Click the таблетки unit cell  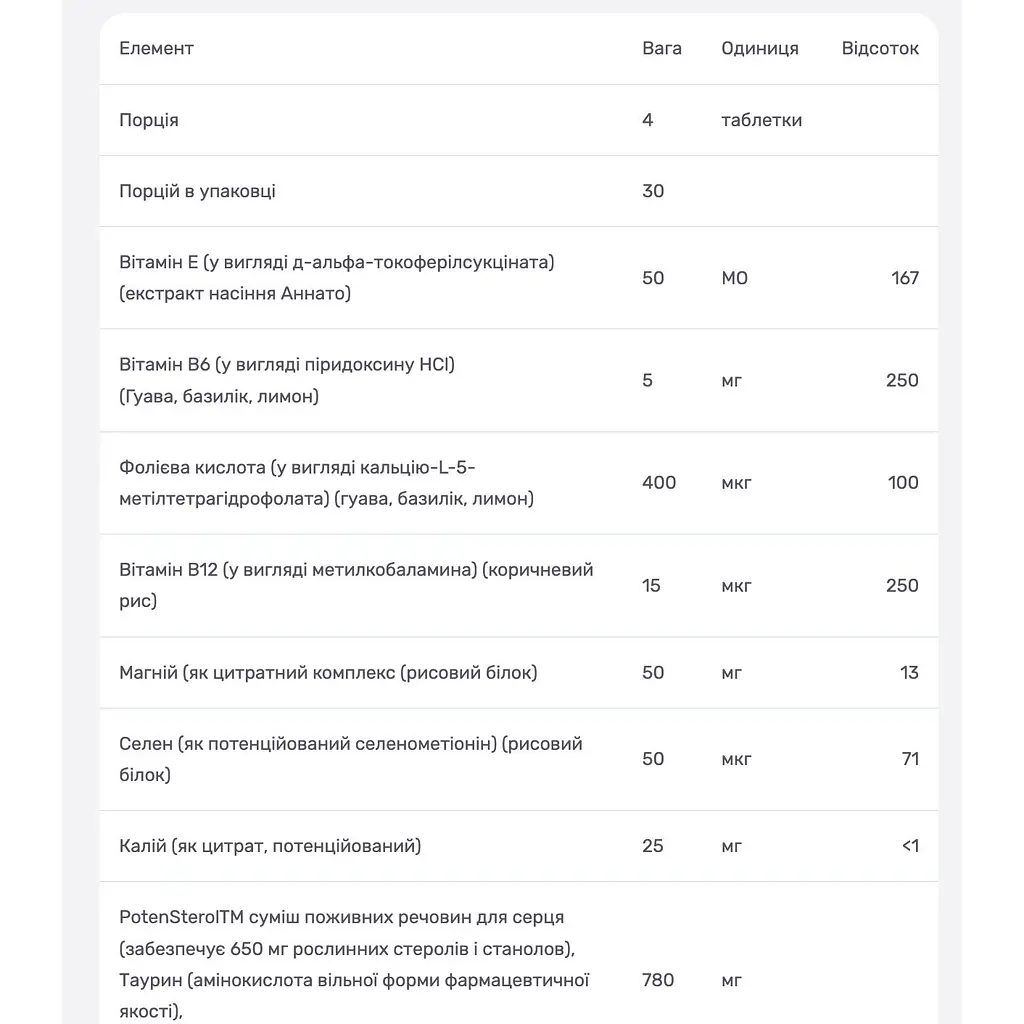pos(761,120)
